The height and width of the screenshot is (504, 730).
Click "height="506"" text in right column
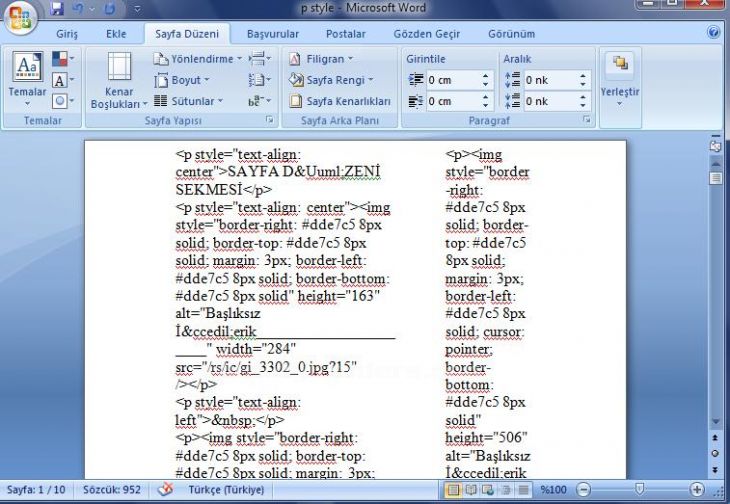(x=486, y=438)
